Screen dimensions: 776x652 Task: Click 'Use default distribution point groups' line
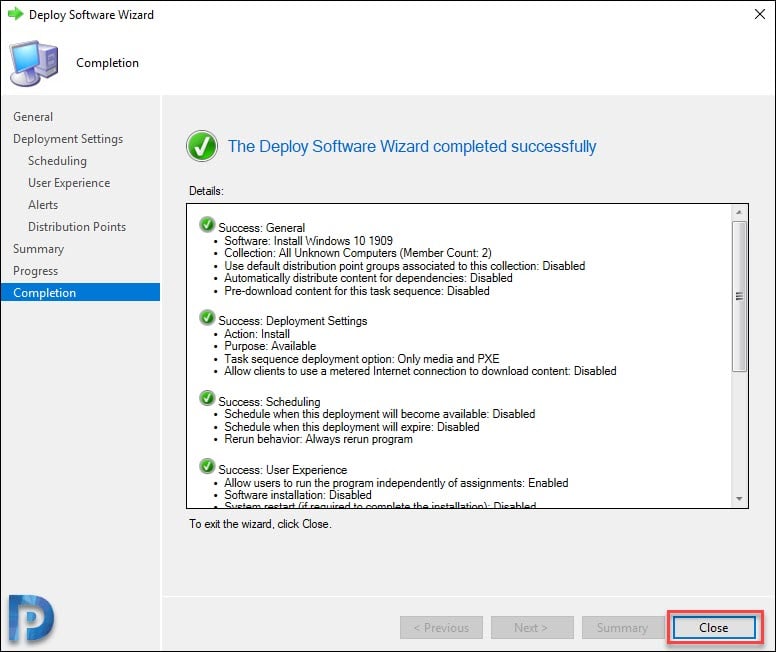pyautogui.click(x=404, y=266)
